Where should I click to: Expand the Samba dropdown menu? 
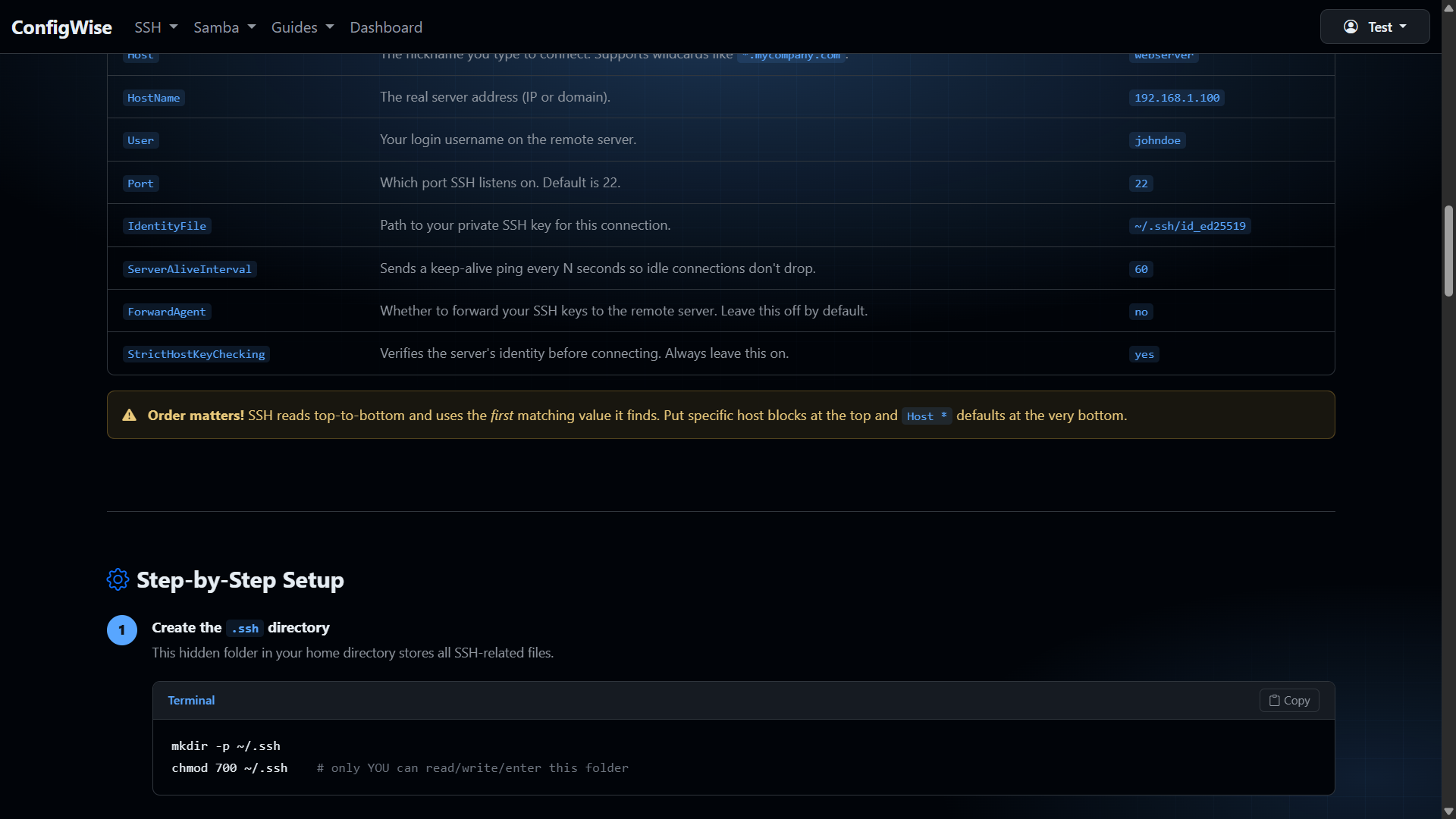click(224, 27)
